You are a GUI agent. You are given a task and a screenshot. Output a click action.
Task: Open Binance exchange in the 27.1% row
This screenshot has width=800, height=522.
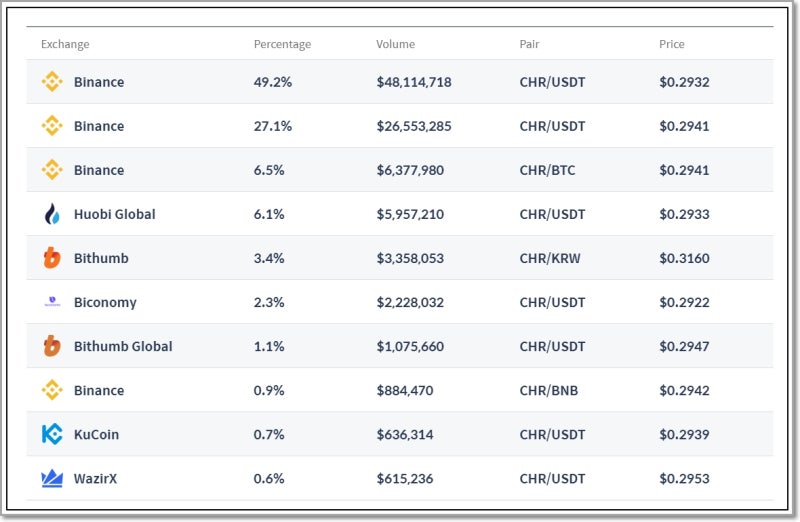(x=99, y=126)
